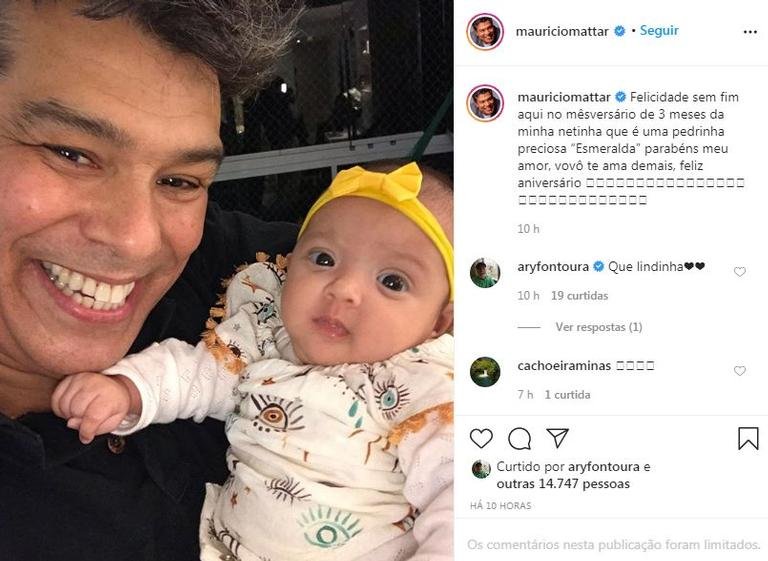Open the comment speech bubble icon
The height and width of the screenshot is (561, 768).
pyautogui.click(x=519, y=439)
